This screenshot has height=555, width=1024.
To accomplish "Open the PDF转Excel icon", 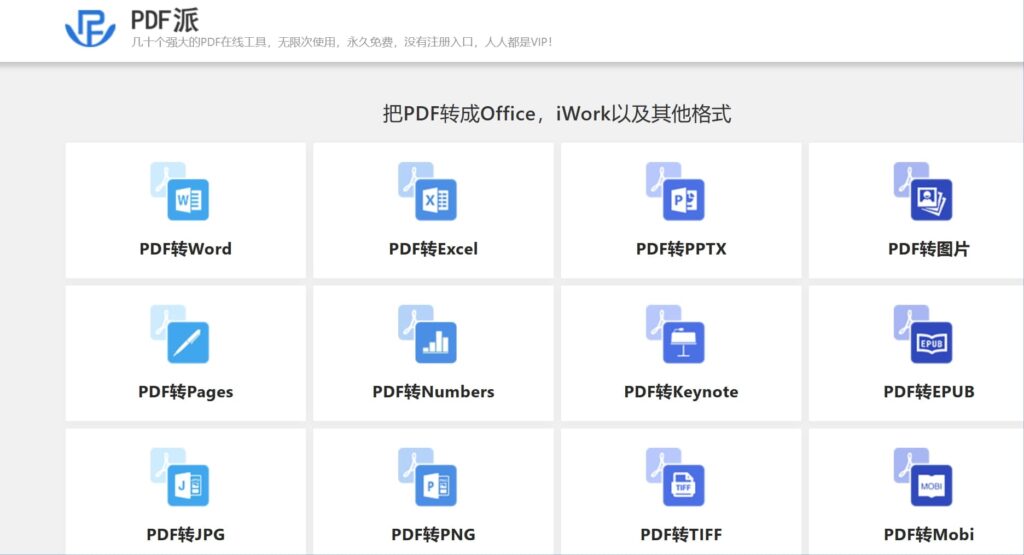I will click(x=427, y=191).
